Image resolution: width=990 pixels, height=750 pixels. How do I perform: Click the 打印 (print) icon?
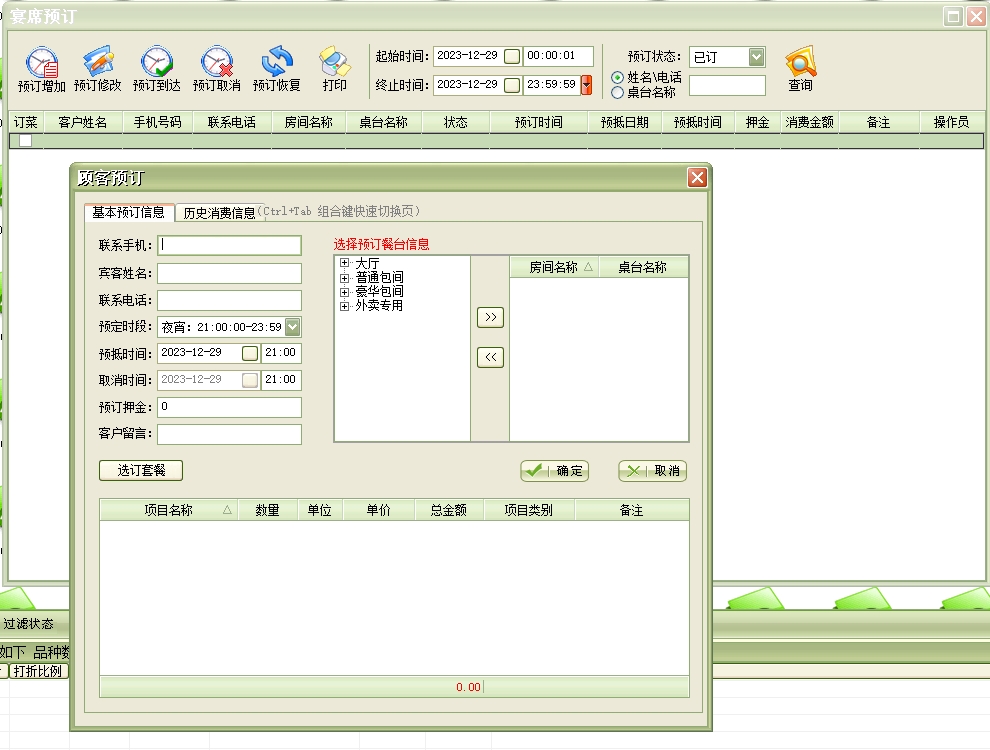(x=334, y=63)
